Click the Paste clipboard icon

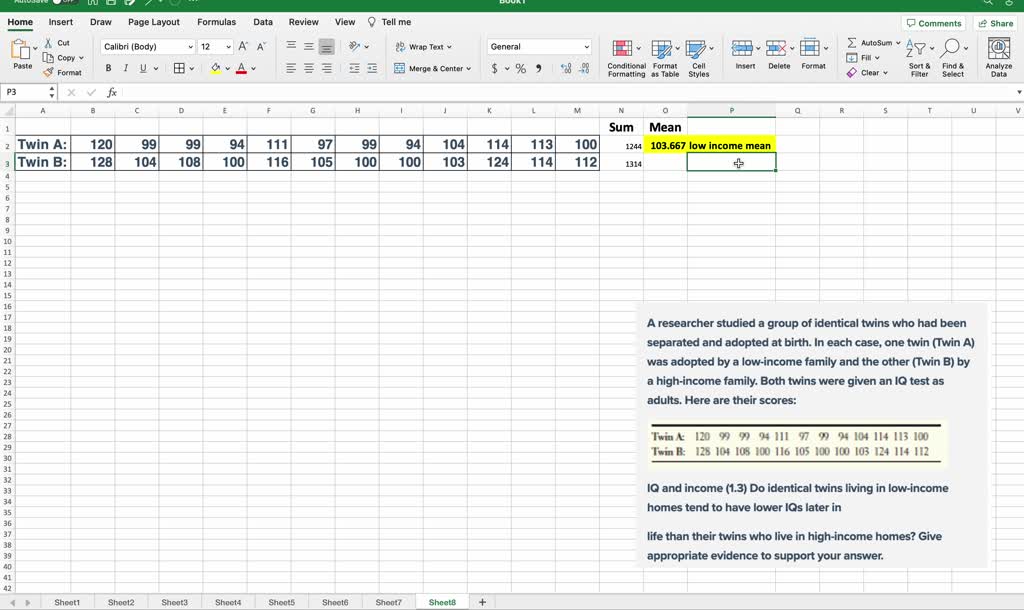coord(22,51)
